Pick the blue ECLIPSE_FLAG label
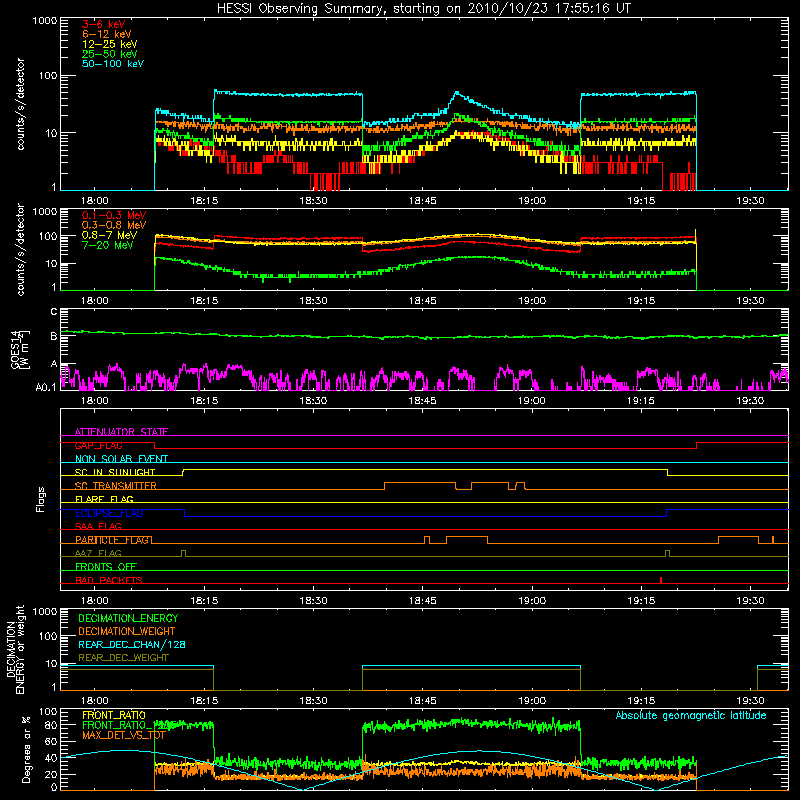The image size is (800, 800). (109, 513)
